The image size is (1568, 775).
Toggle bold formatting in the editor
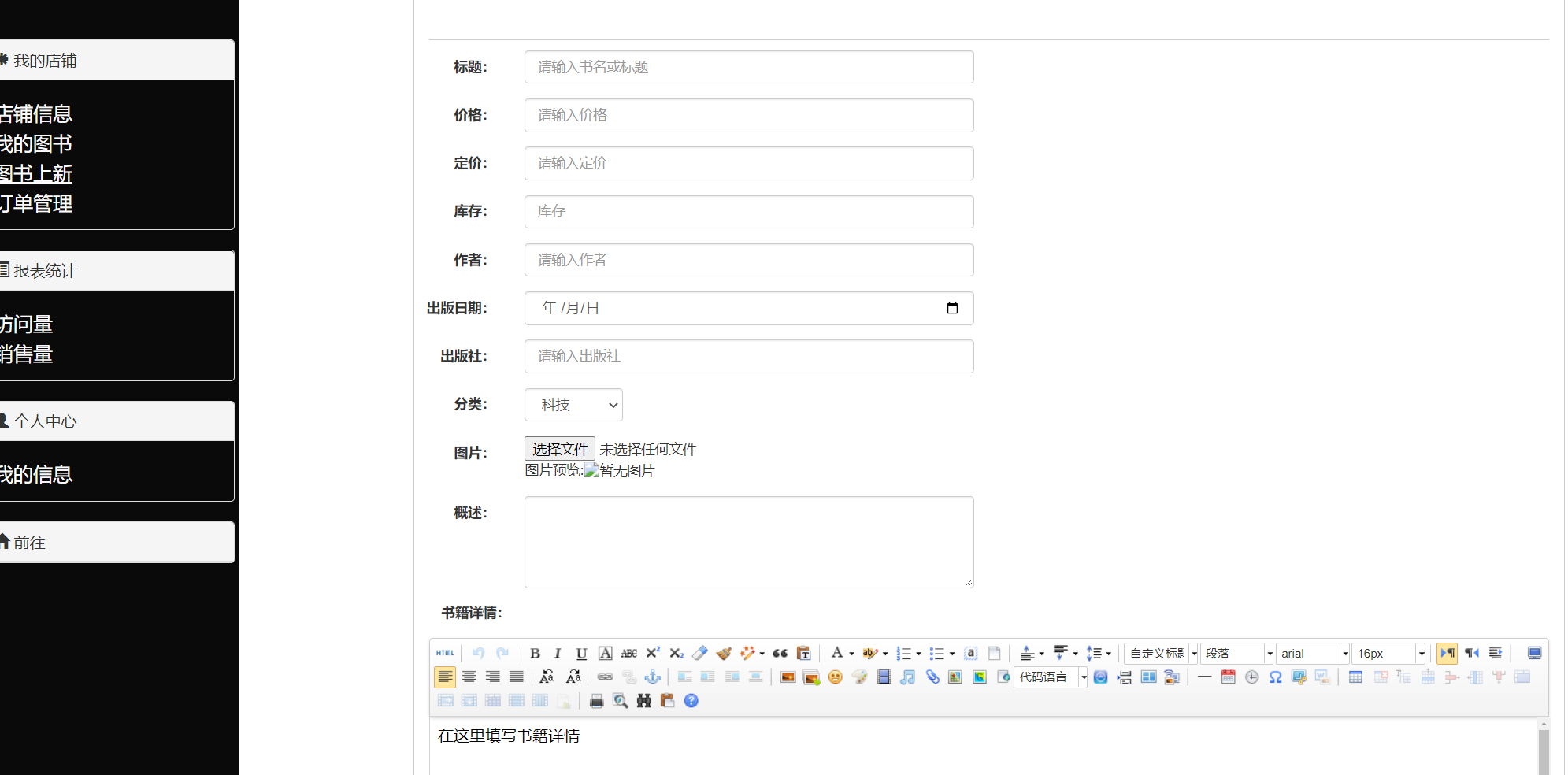pos(535,653)
